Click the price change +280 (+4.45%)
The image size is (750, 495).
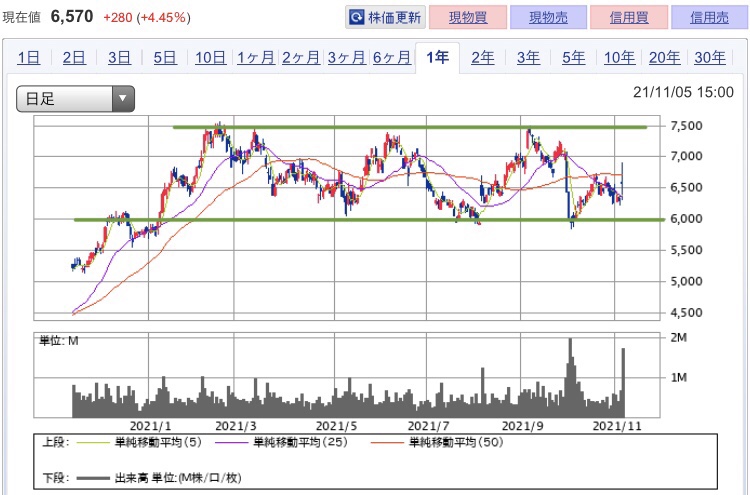click(147, 18)
